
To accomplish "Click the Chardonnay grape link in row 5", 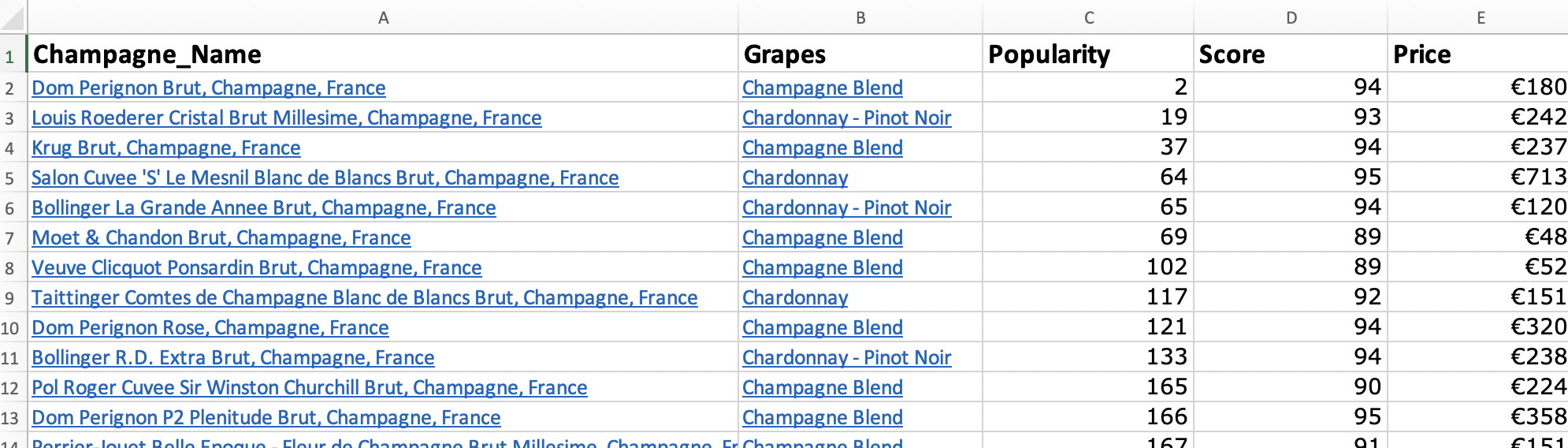I will [x=794, y=177].
